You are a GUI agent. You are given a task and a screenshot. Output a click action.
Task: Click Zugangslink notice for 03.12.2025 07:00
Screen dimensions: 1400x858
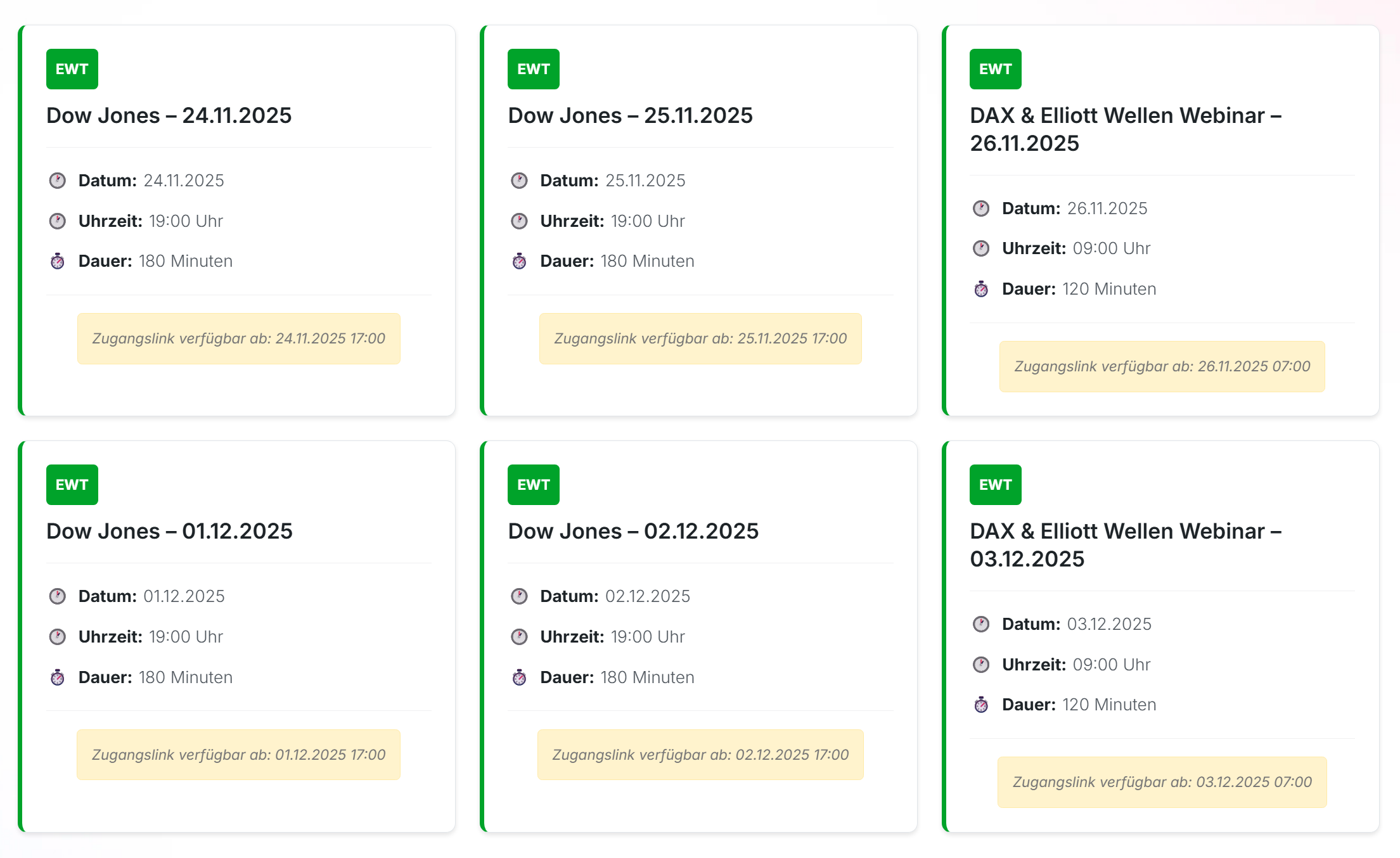coord(1162,782)
